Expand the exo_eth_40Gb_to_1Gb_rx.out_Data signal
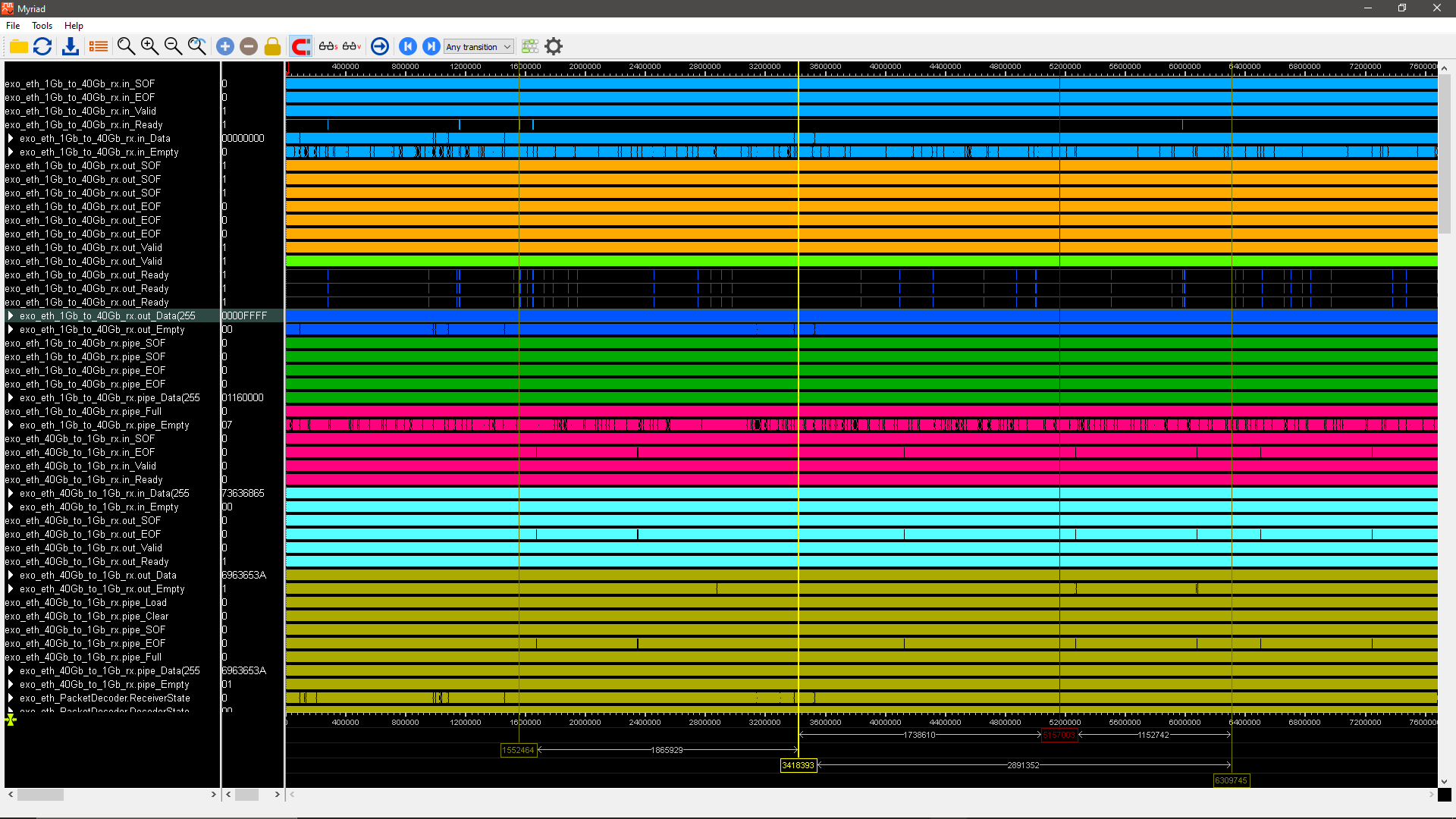Screen dimensions: 1456x819 10,575
